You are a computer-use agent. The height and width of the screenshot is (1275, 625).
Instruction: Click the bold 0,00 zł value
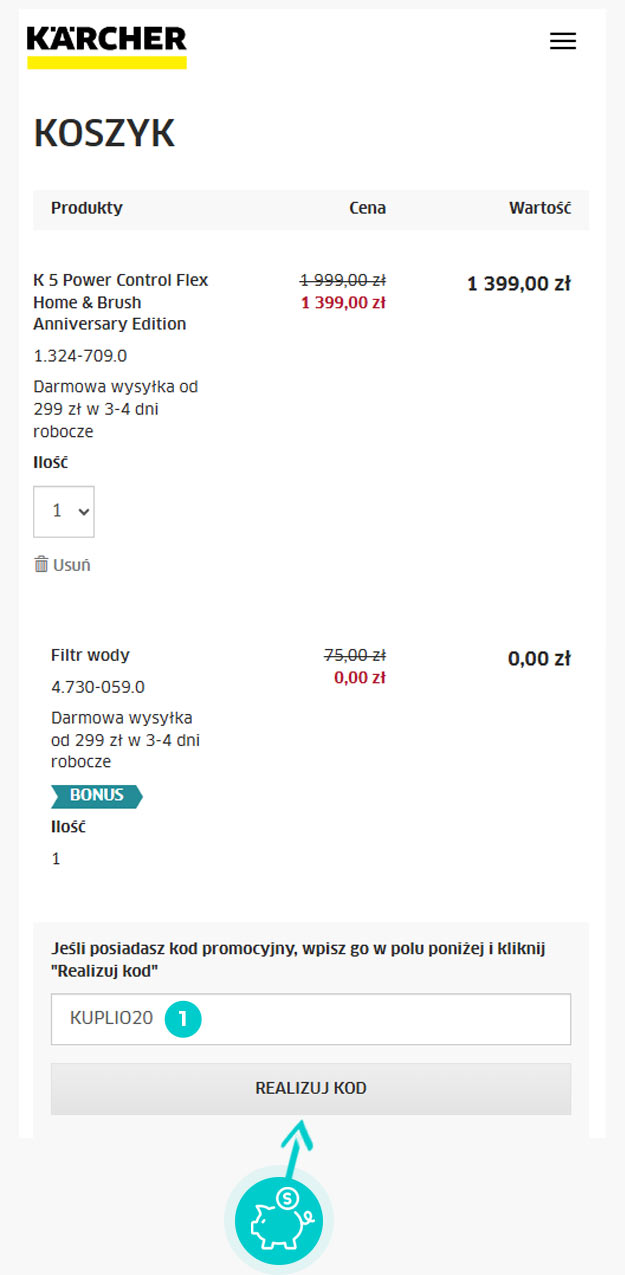539,659
